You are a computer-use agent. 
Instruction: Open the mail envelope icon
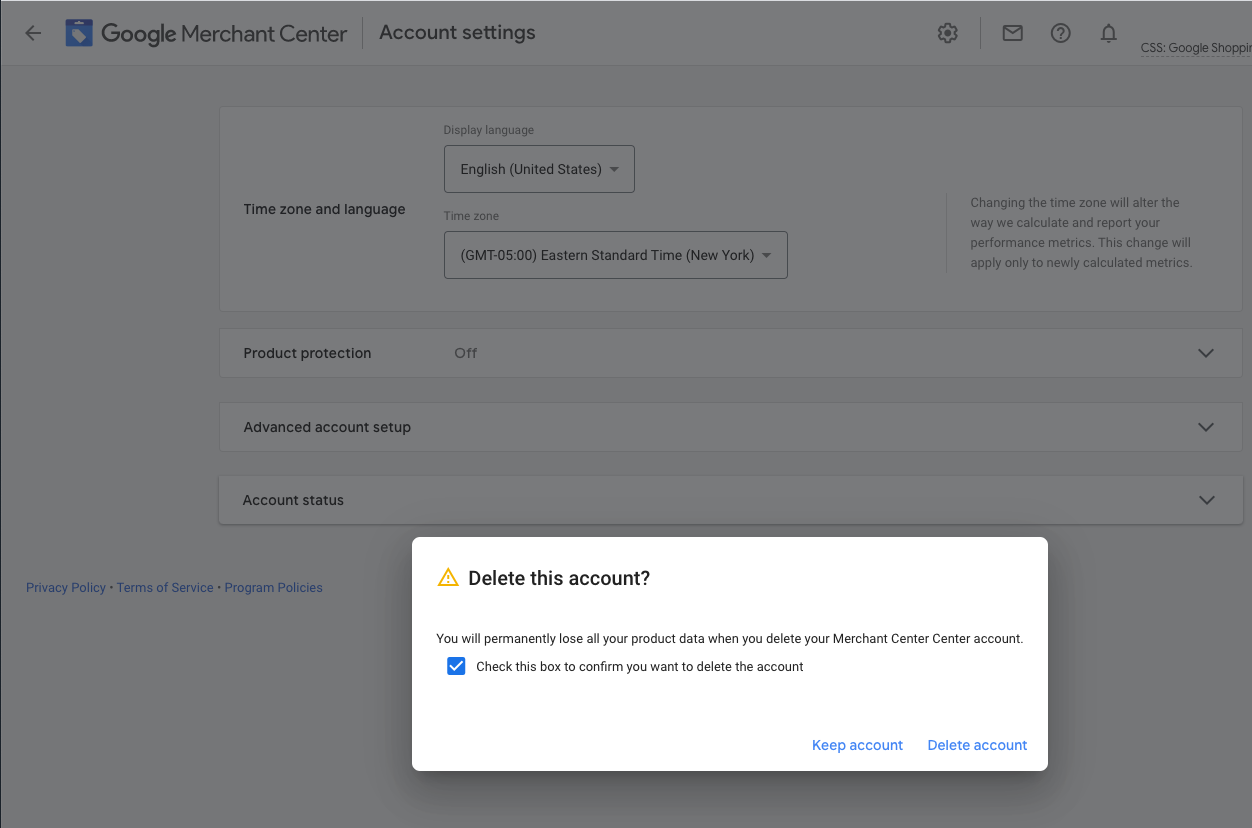pos(1012,33)
